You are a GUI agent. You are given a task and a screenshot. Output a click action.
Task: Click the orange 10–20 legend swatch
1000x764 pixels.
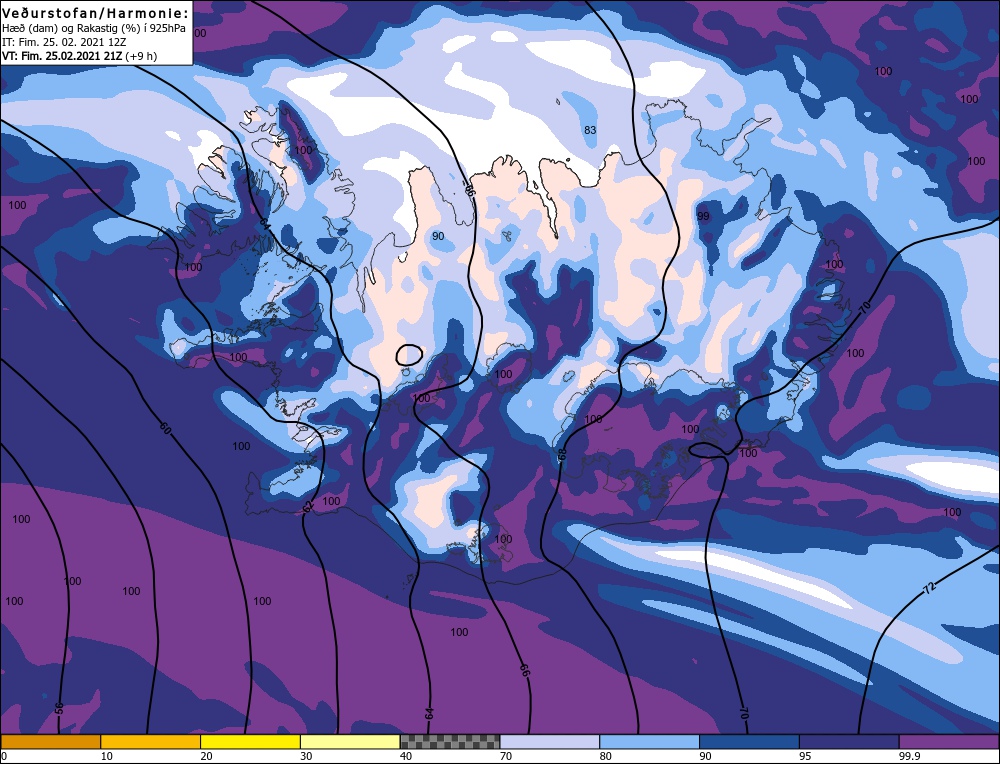point(151,741)
